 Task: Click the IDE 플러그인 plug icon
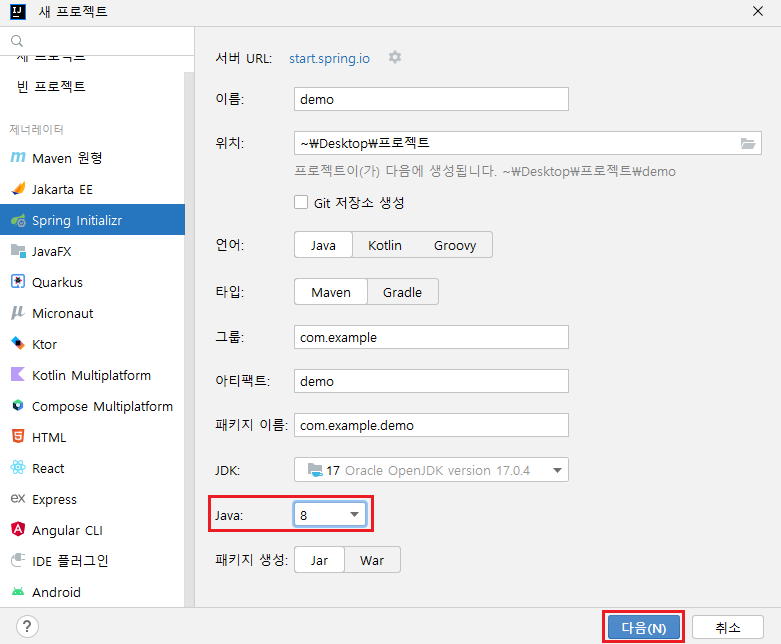(18, 560)
